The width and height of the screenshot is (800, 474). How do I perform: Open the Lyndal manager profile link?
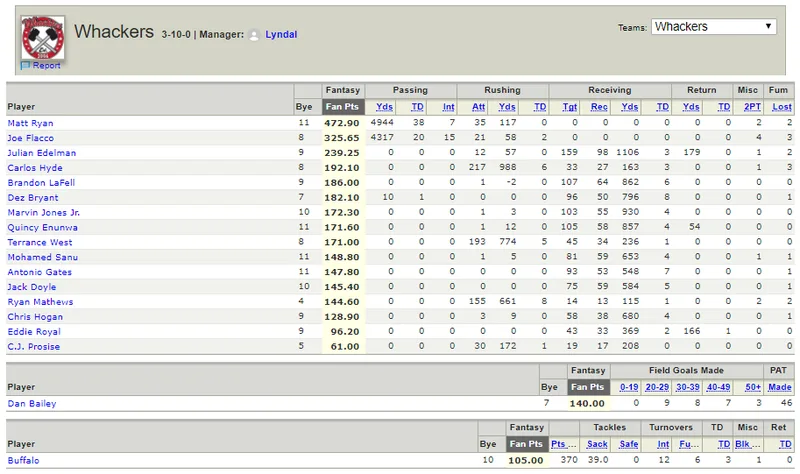tap(281, 34)
